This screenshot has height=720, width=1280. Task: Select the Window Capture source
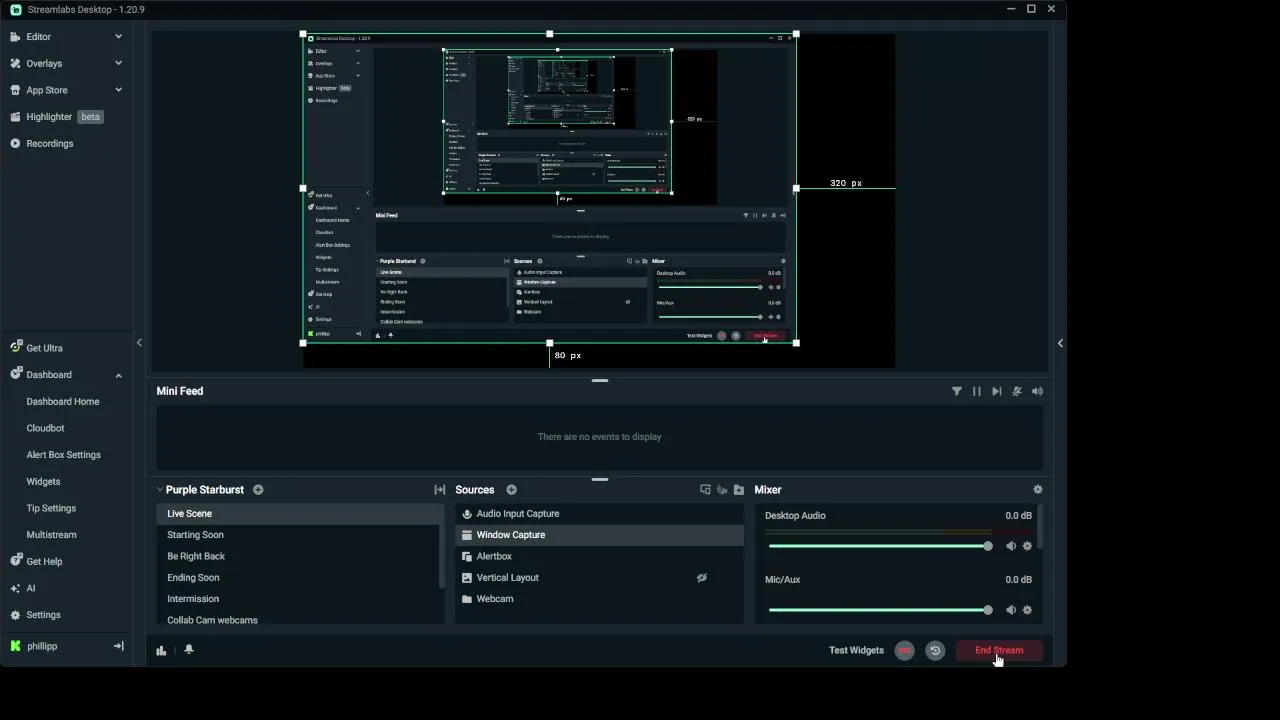(x=599, y=535)
